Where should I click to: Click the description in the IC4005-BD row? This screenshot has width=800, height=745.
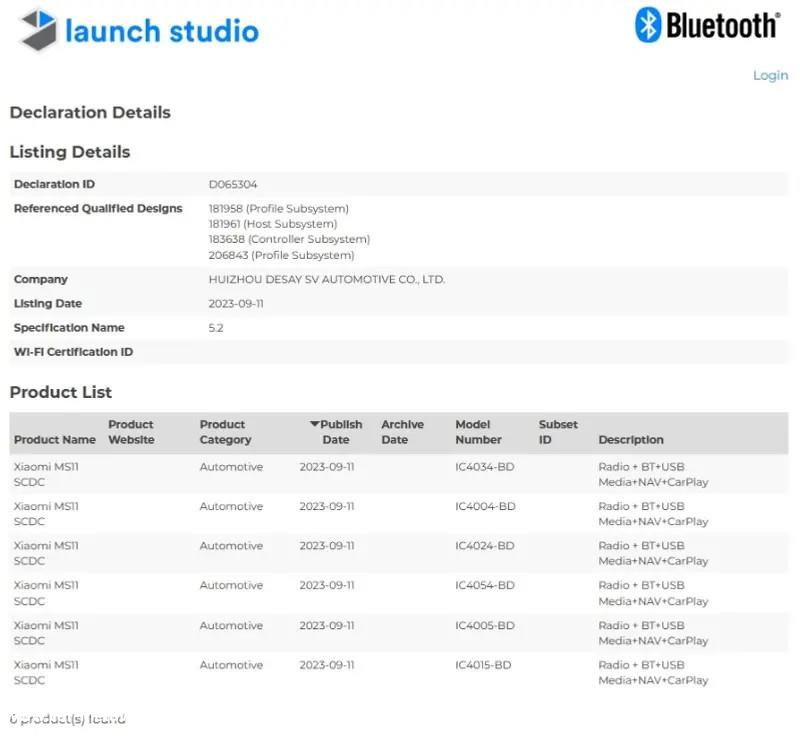pyautogui.click(x=653, y=633)
